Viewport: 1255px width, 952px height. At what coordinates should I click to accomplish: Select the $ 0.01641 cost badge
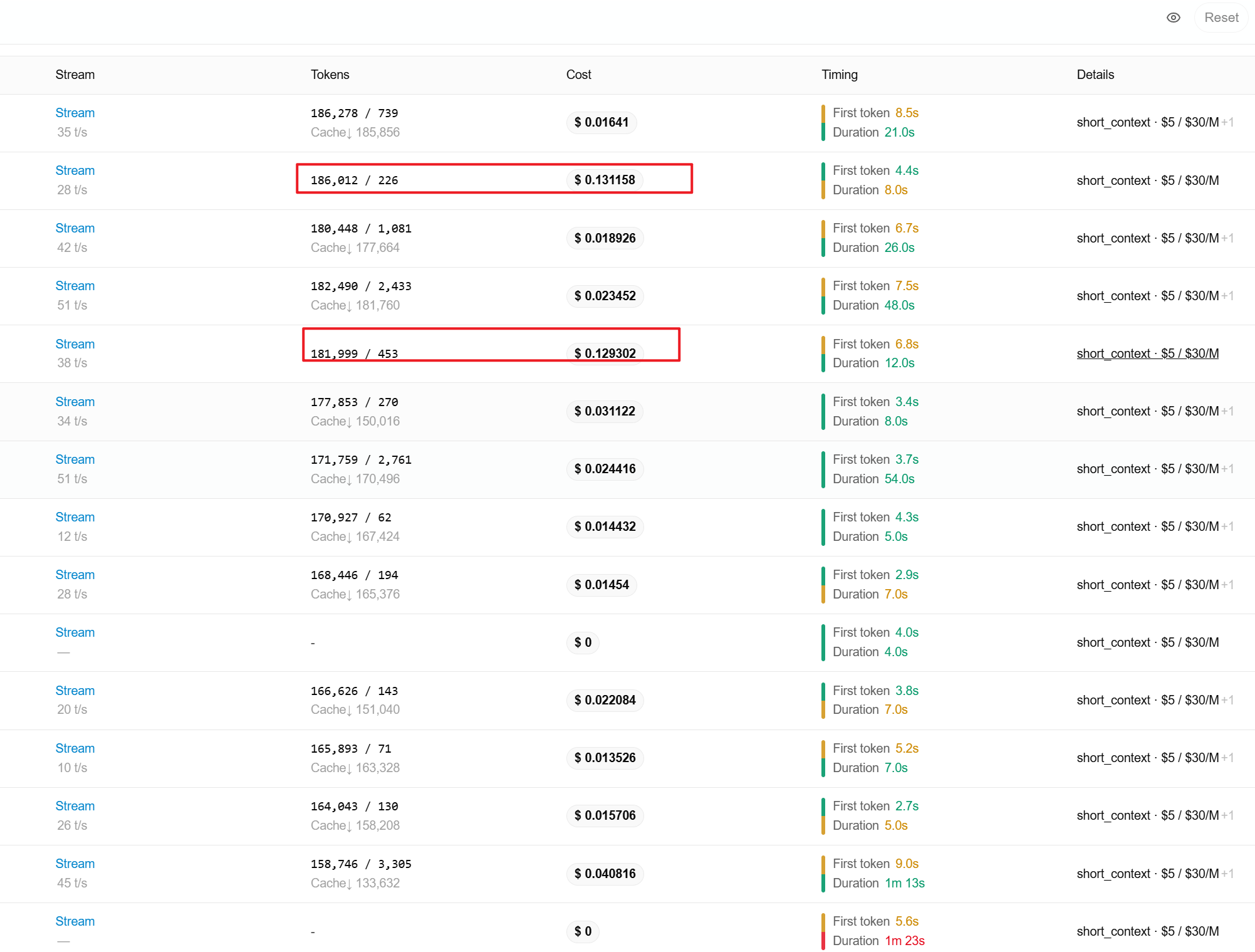pyautogui.click(x=601, y=122)
